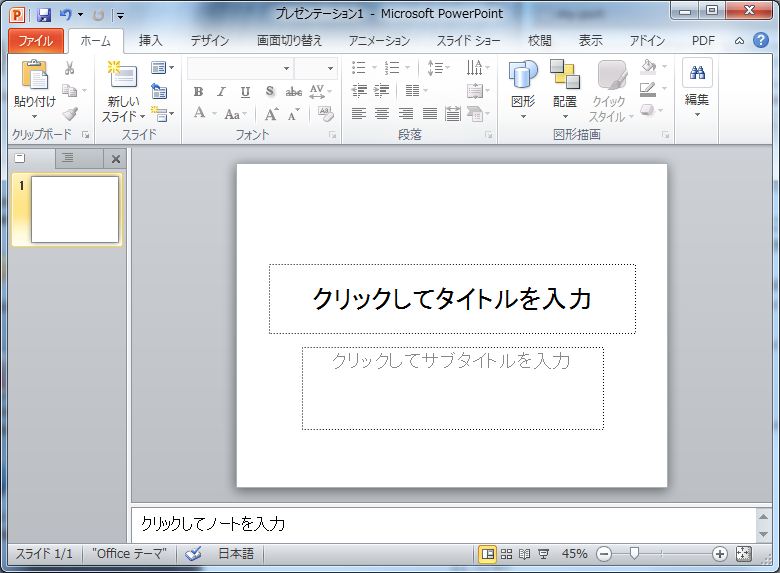Open the line spacing dropdown
The image size is (780, 573).
pos(438,67)
